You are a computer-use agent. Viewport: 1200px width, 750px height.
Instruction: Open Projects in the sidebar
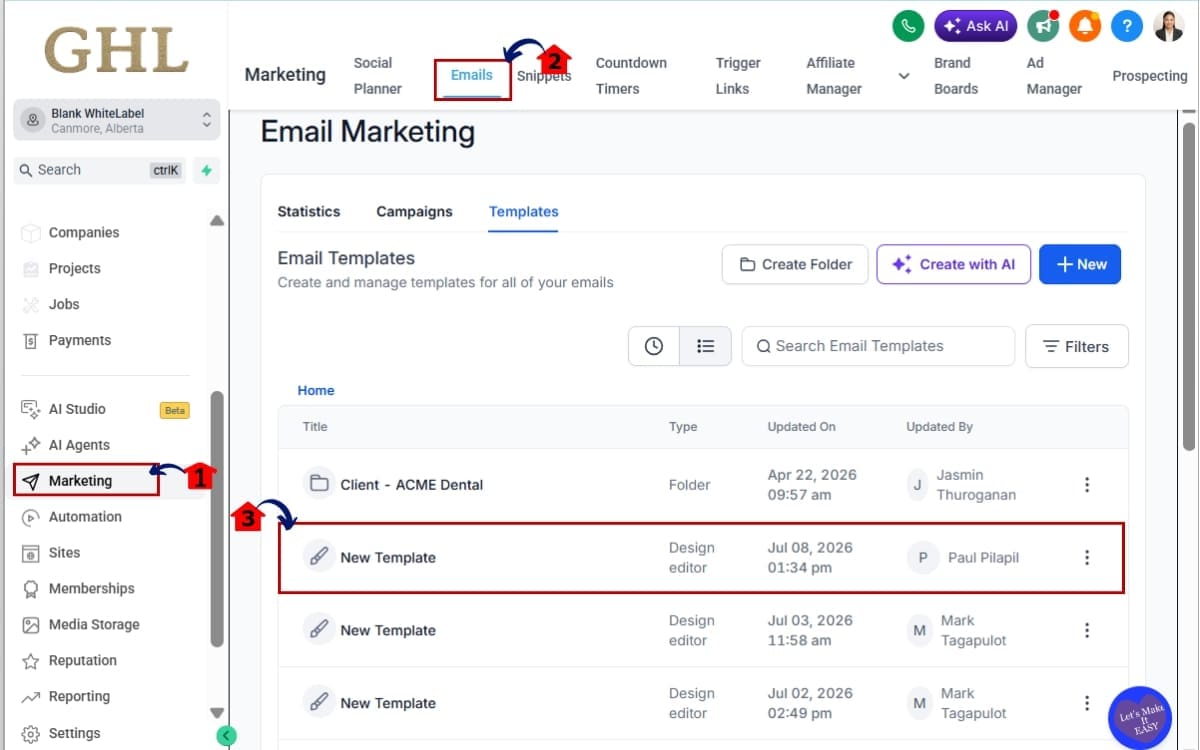pyautogui.click(x=75, y=268)
